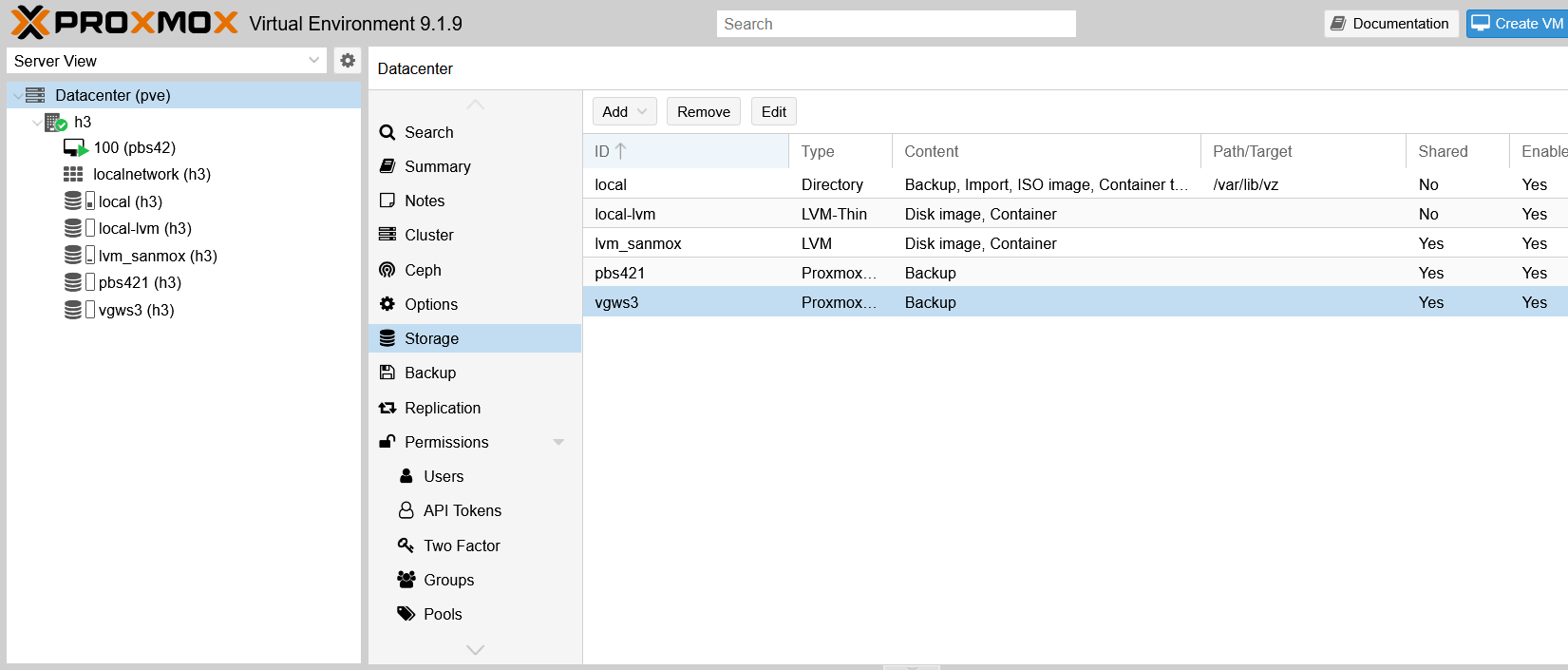Sort by ID column header
1568x670 pixels.
point(686,151)
